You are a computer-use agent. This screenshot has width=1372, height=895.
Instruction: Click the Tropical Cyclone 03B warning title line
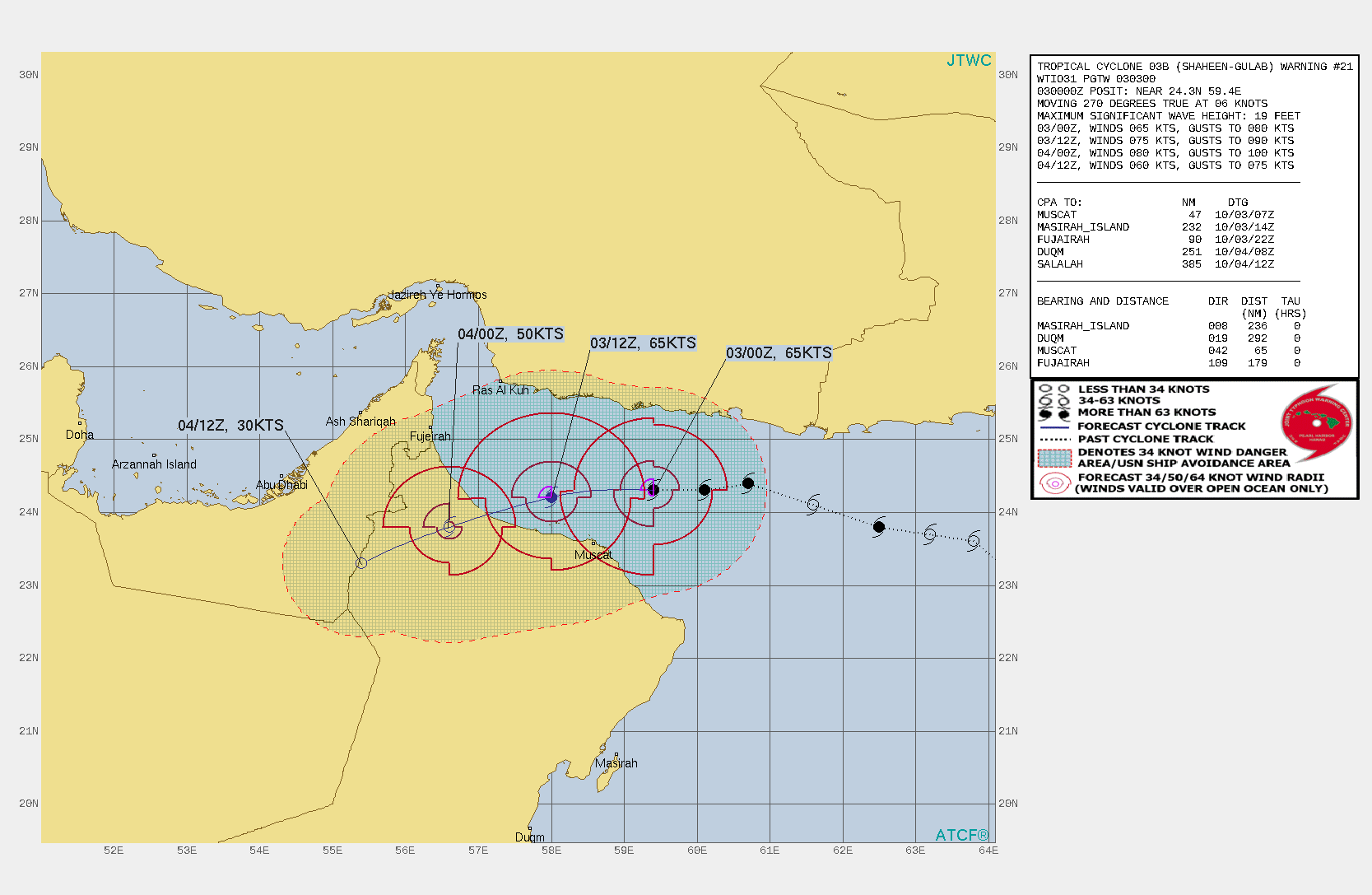[x=1194, y=67]
